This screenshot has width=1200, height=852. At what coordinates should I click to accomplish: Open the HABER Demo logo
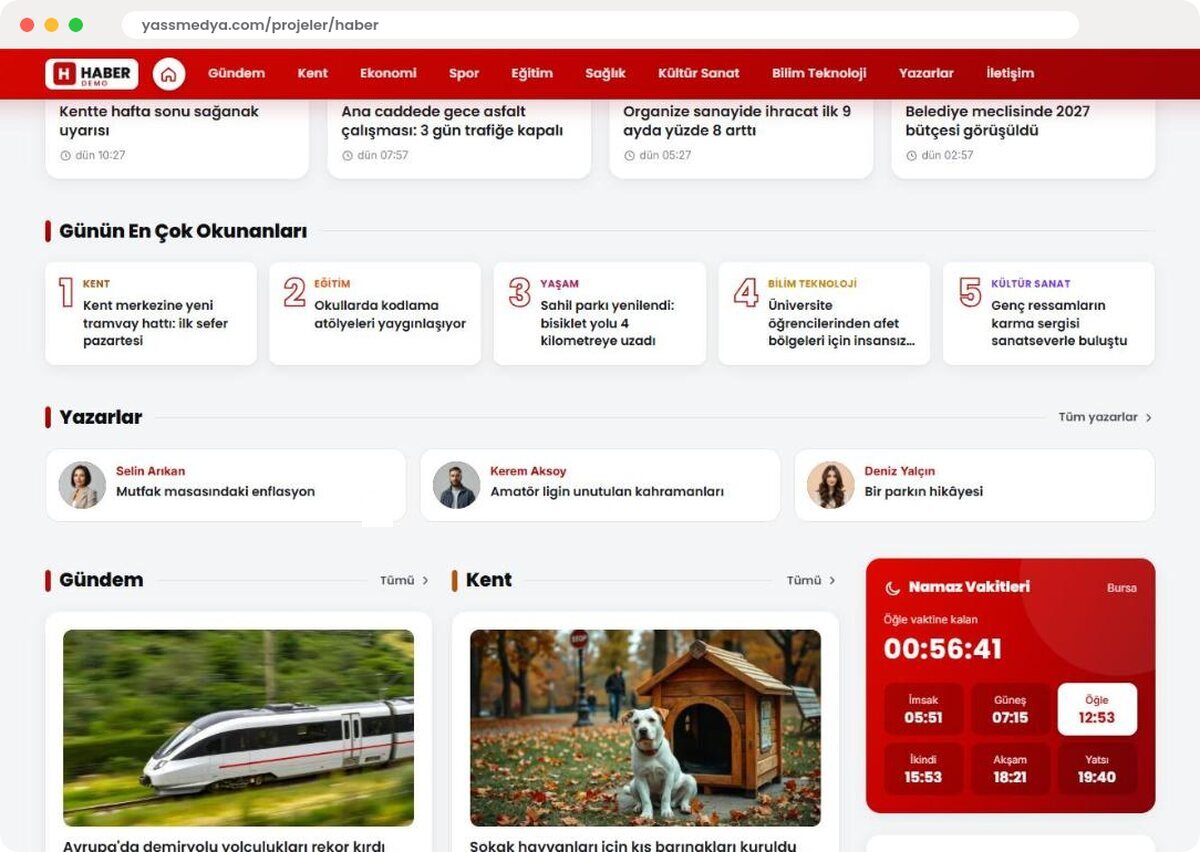coord(92,74)
